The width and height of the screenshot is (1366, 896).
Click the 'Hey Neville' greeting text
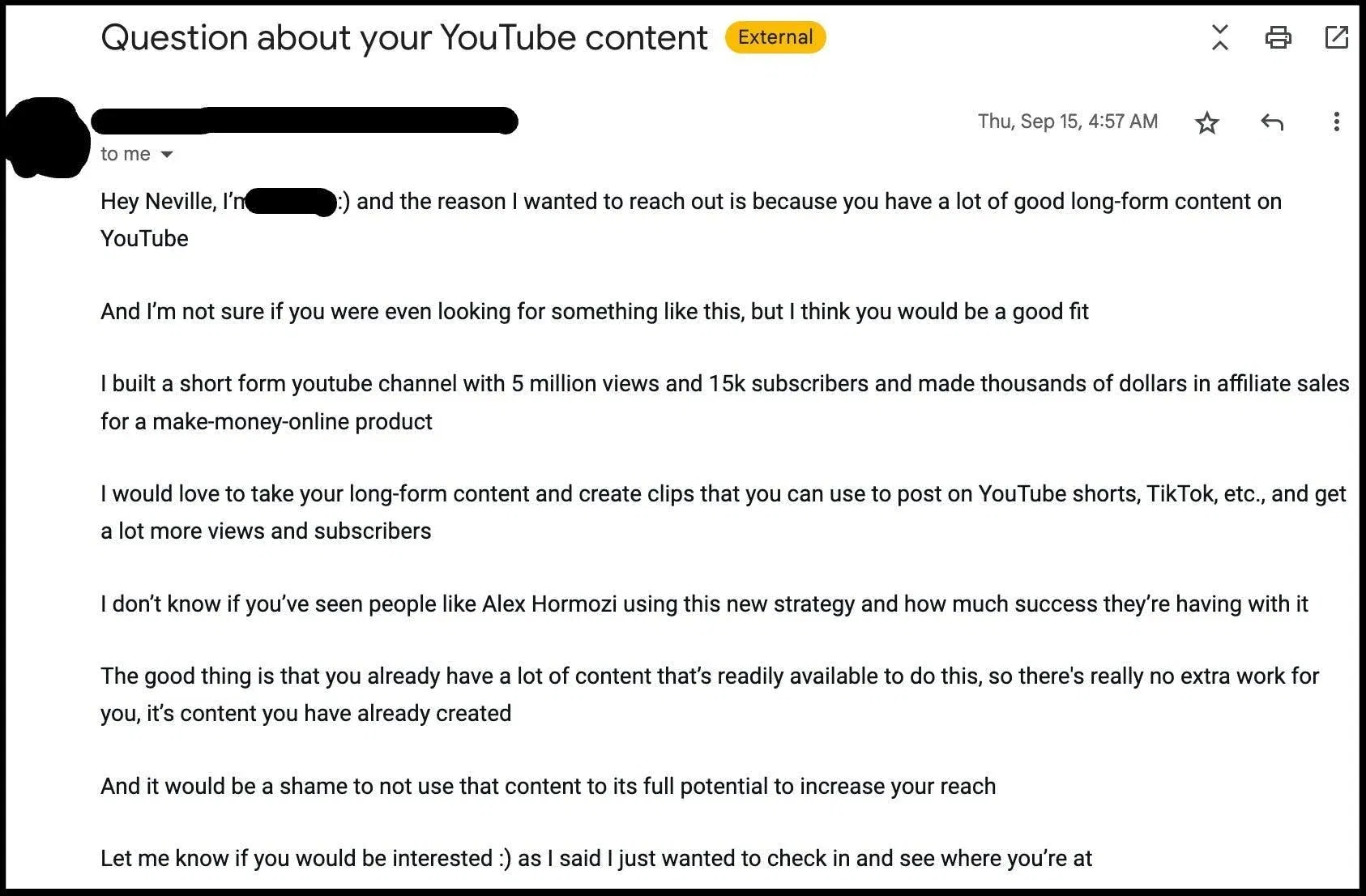(157, 201)
